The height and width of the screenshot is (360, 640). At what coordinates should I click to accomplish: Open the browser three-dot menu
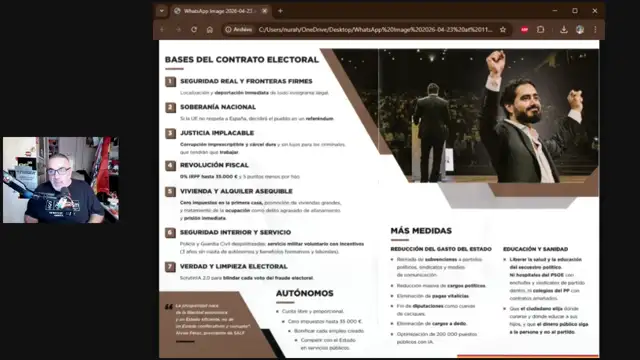pos(595,30)
